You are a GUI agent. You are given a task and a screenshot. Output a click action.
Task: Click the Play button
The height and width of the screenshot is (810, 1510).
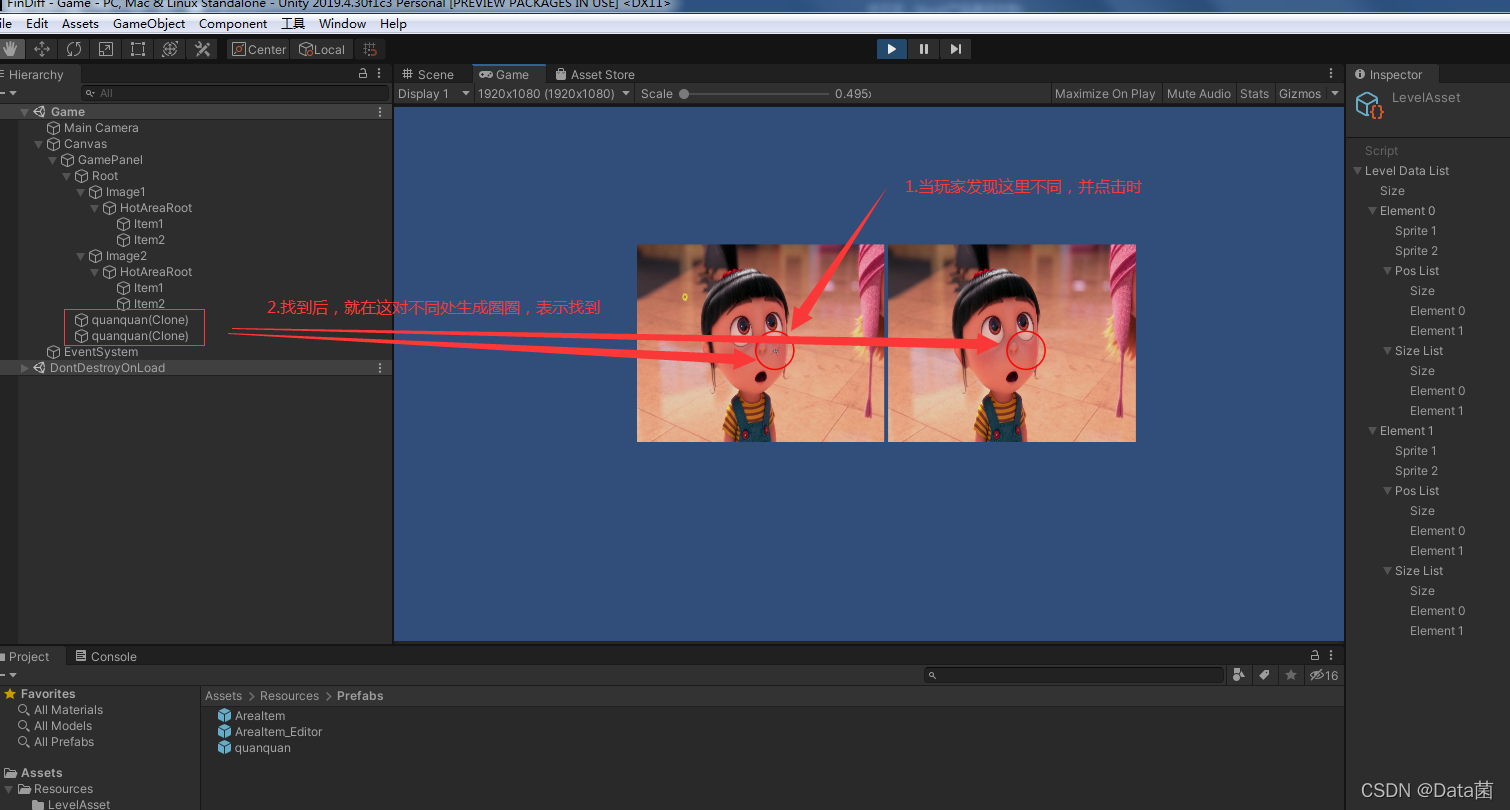click(891, 49)
